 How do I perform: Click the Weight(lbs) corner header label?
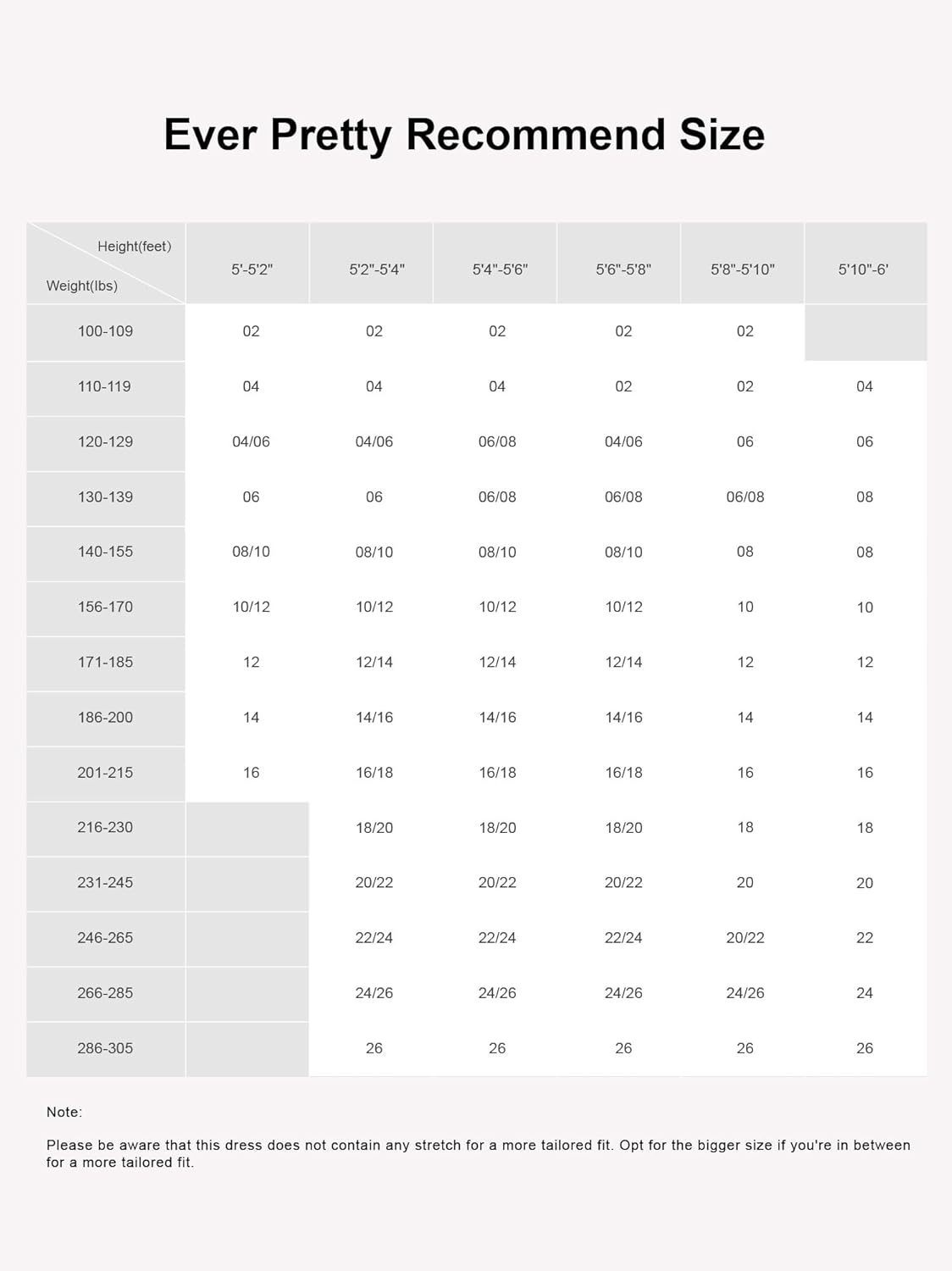pos(82,286)
